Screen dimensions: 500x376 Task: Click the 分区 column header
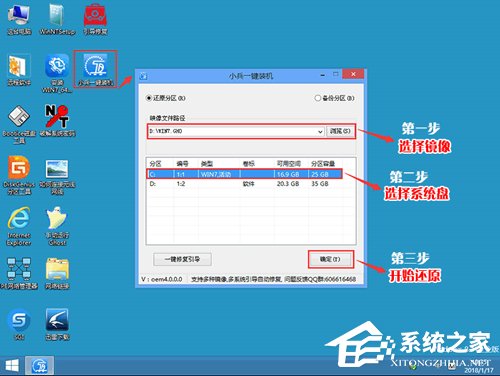pyautogui.click(x=155, y=164)
